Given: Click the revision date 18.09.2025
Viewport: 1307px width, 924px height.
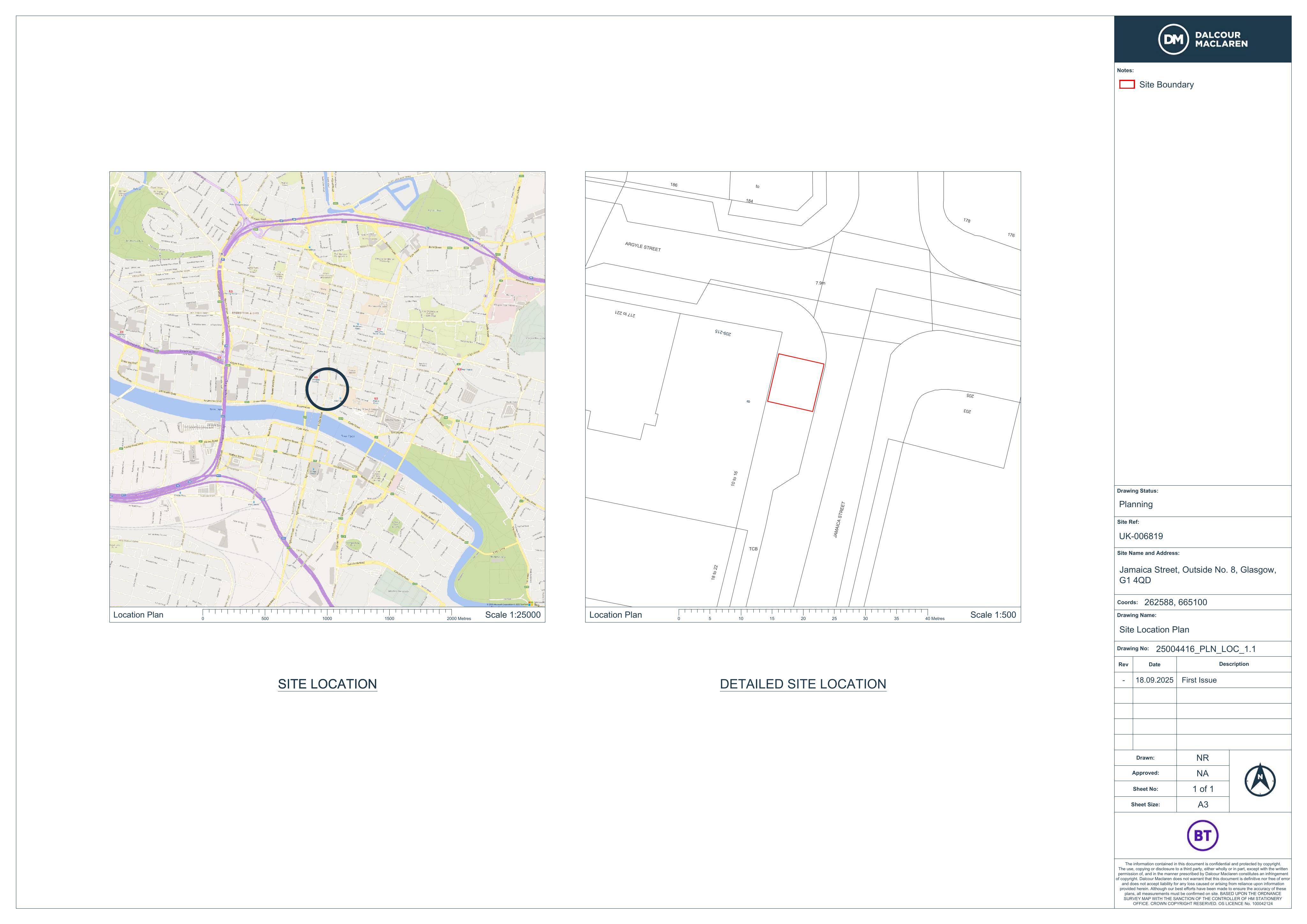Looking at the screenshot, I should pos(1154,680).
